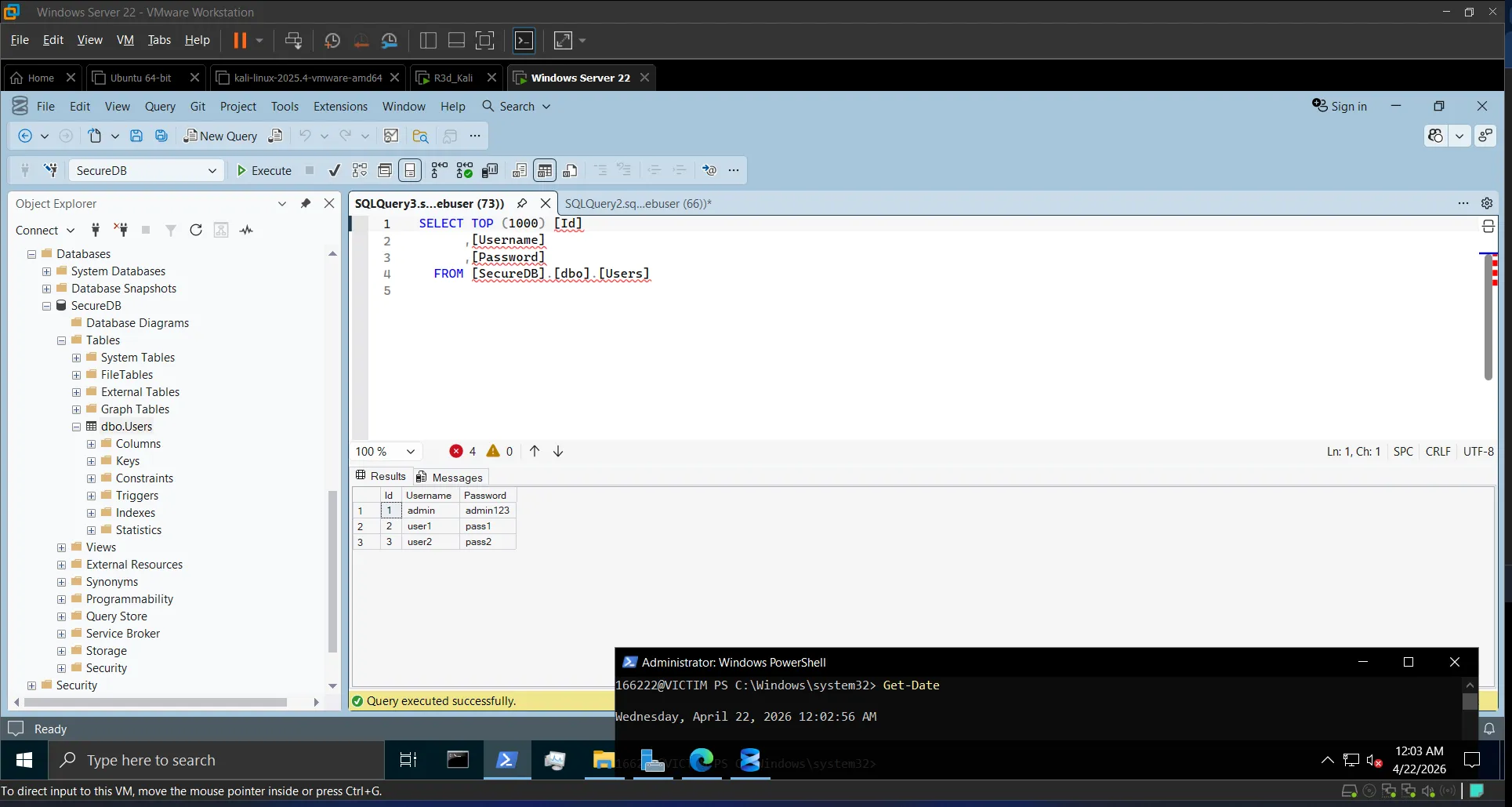This screenshot has width=1512, height=807.
Task: Expand the Programmability node
Action: pos(61,599)
